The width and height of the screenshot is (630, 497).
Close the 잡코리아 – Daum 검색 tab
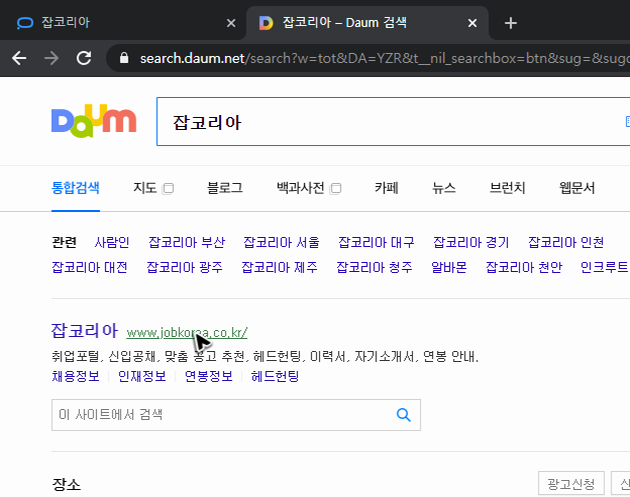(x=472, y=23)
